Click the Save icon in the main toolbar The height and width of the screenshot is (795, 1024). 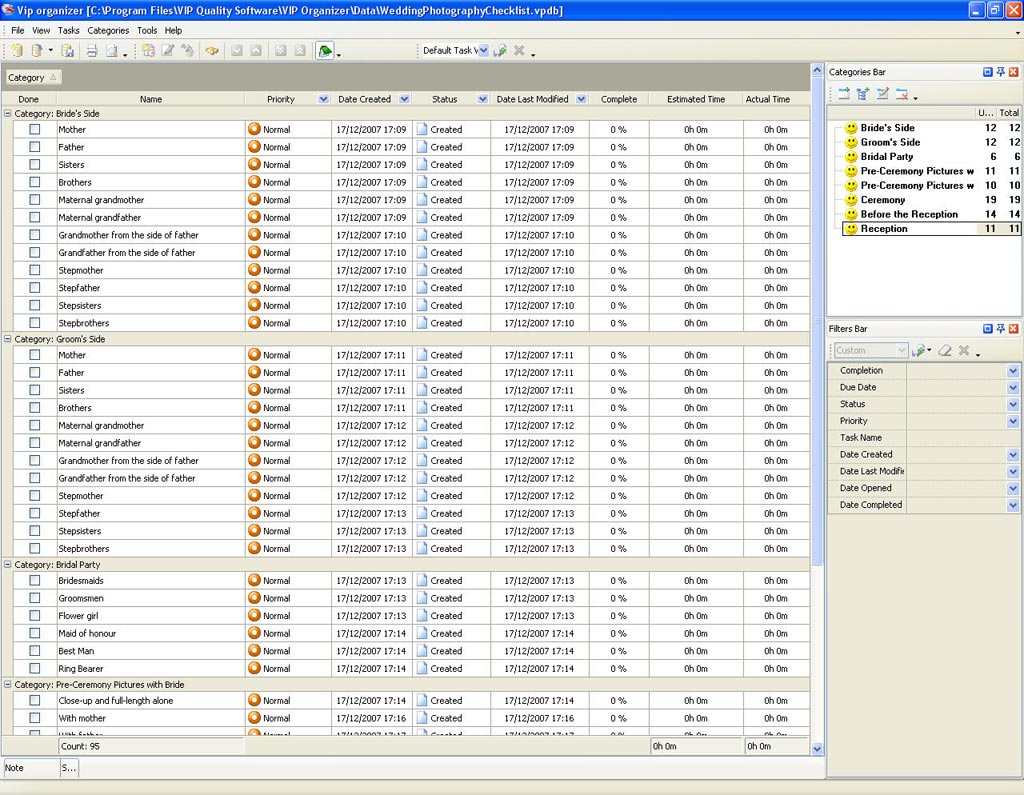coord(68,51)
